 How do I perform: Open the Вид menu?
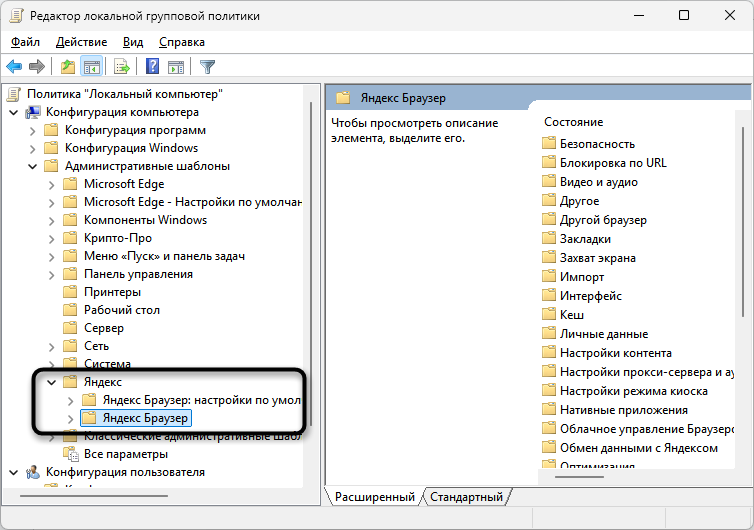tap(133, 42)
